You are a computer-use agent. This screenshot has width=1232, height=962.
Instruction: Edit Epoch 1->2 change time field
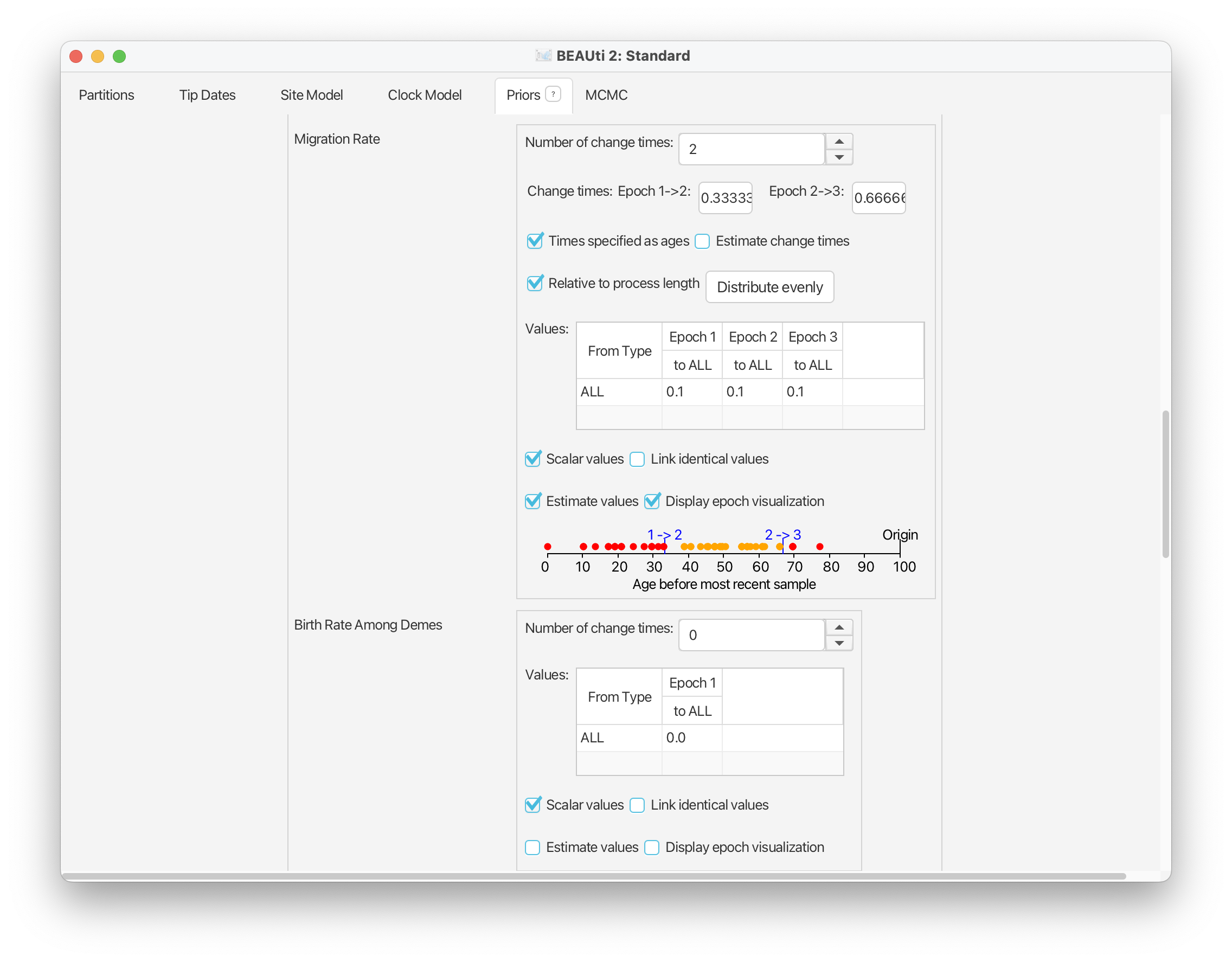(x=725, y=198)
